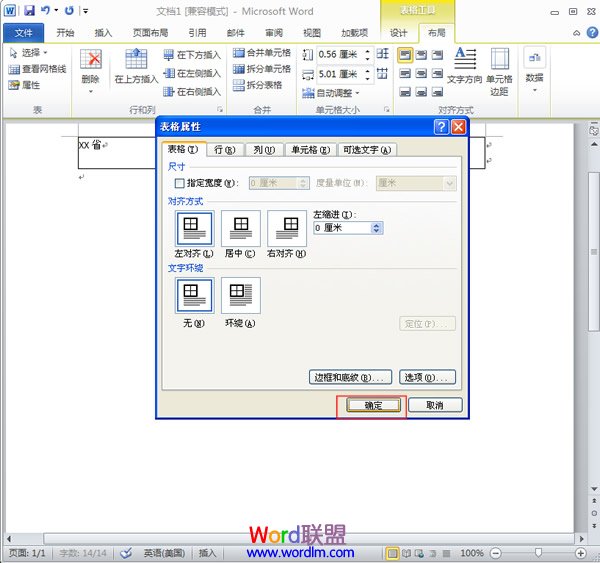The image size is (600, 563).
Task: Click zoom in plus button
Action: tap(580, 553)
